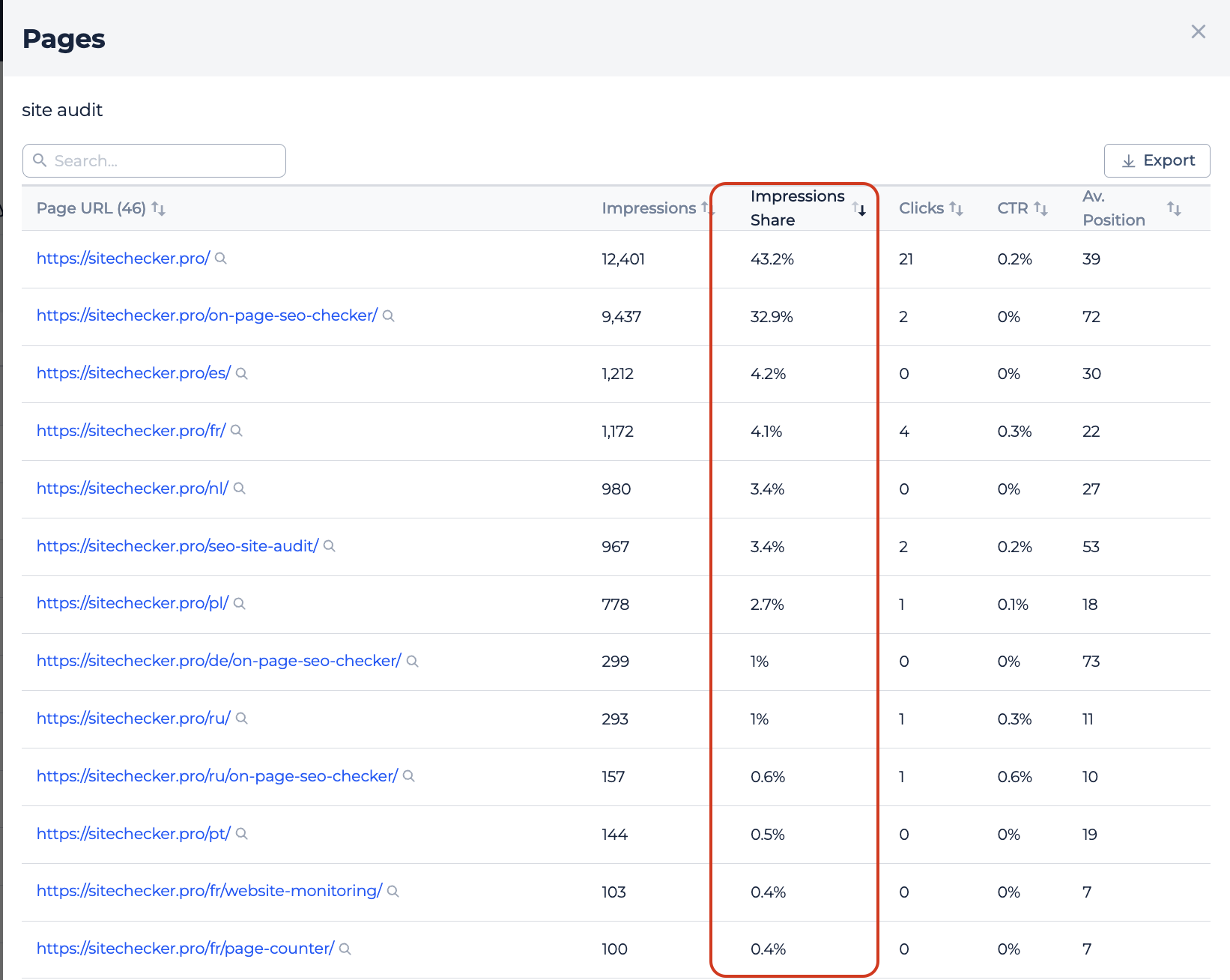1230x980 pixels.
Task: Open the sitechecker.pro/pt/ link
Action: click(133, 834)
